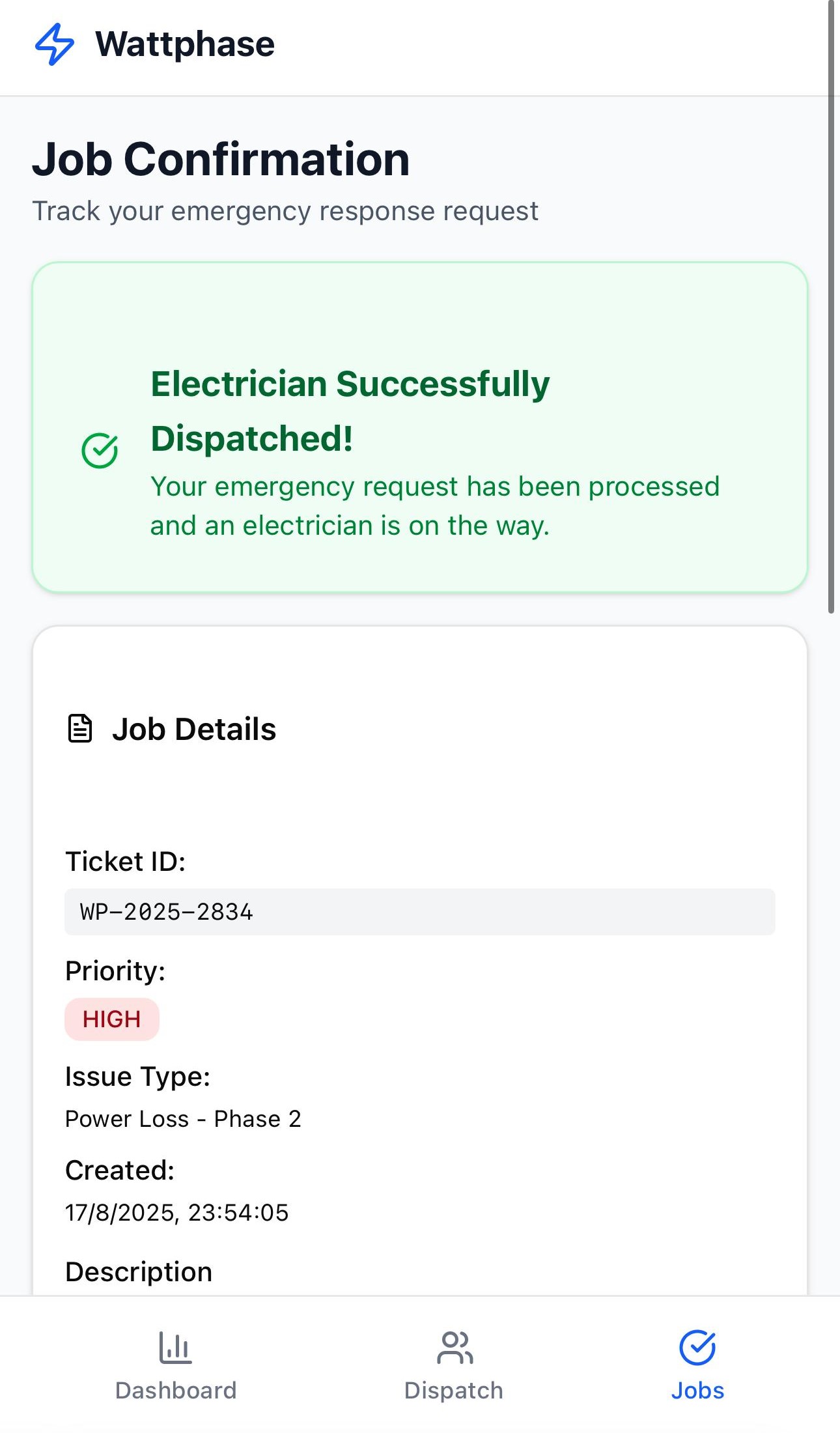Click the Job Confirmation page title
Screen dimensions: 840x1433
221,159
